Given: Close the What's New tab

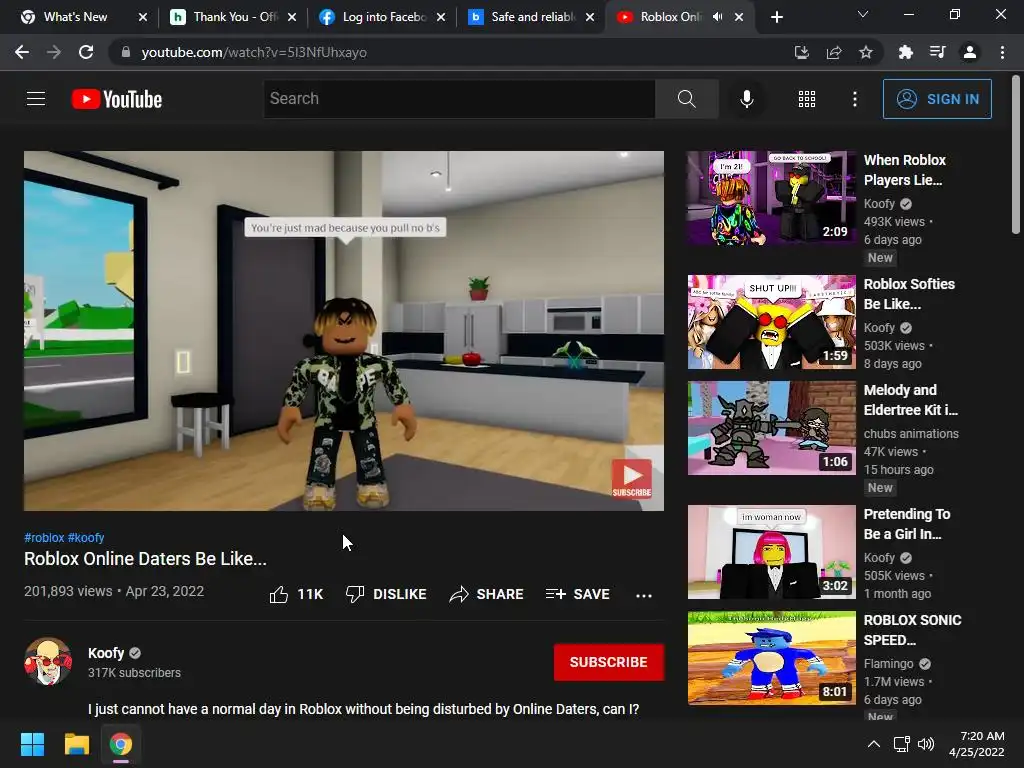Looking at the screenshot, I should click(x=143, y=17).
